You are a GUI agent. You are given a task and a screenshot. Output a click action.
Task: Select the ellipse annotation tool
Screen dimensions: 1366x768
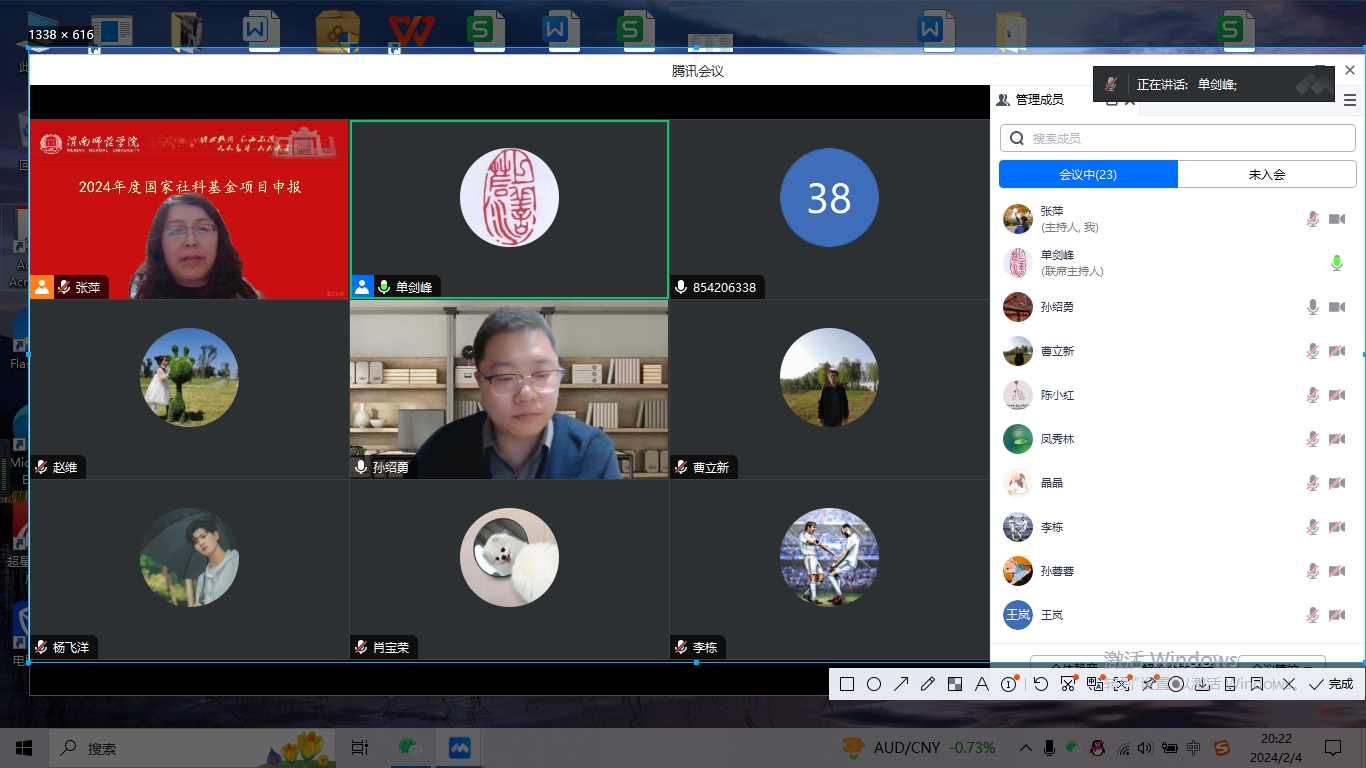coord(874,684)
